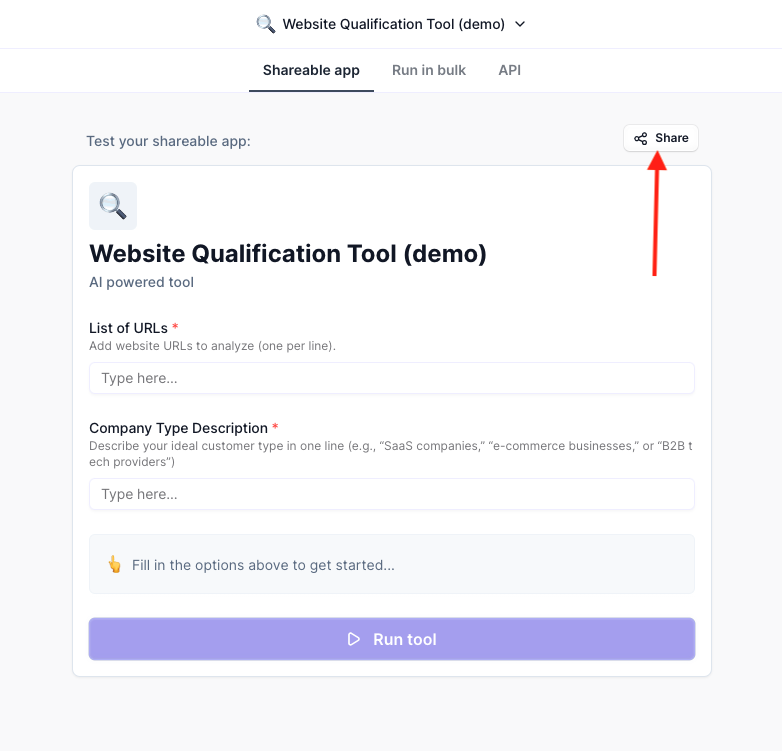Click the large magnifier app icon in the card

click(x=113, y=206)
